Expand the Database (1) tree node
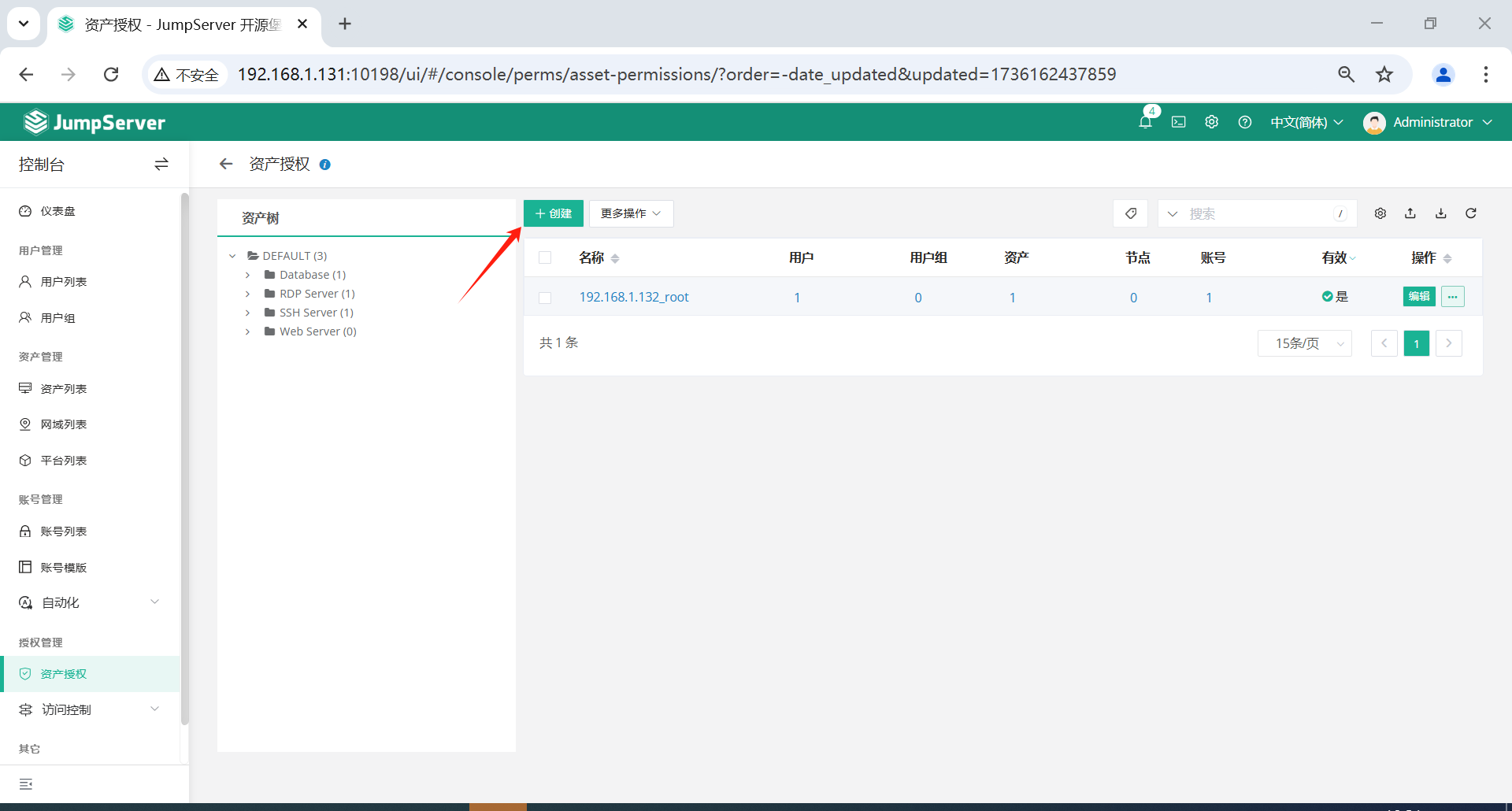Viewport: 1512px width, 811px height. 247,275
